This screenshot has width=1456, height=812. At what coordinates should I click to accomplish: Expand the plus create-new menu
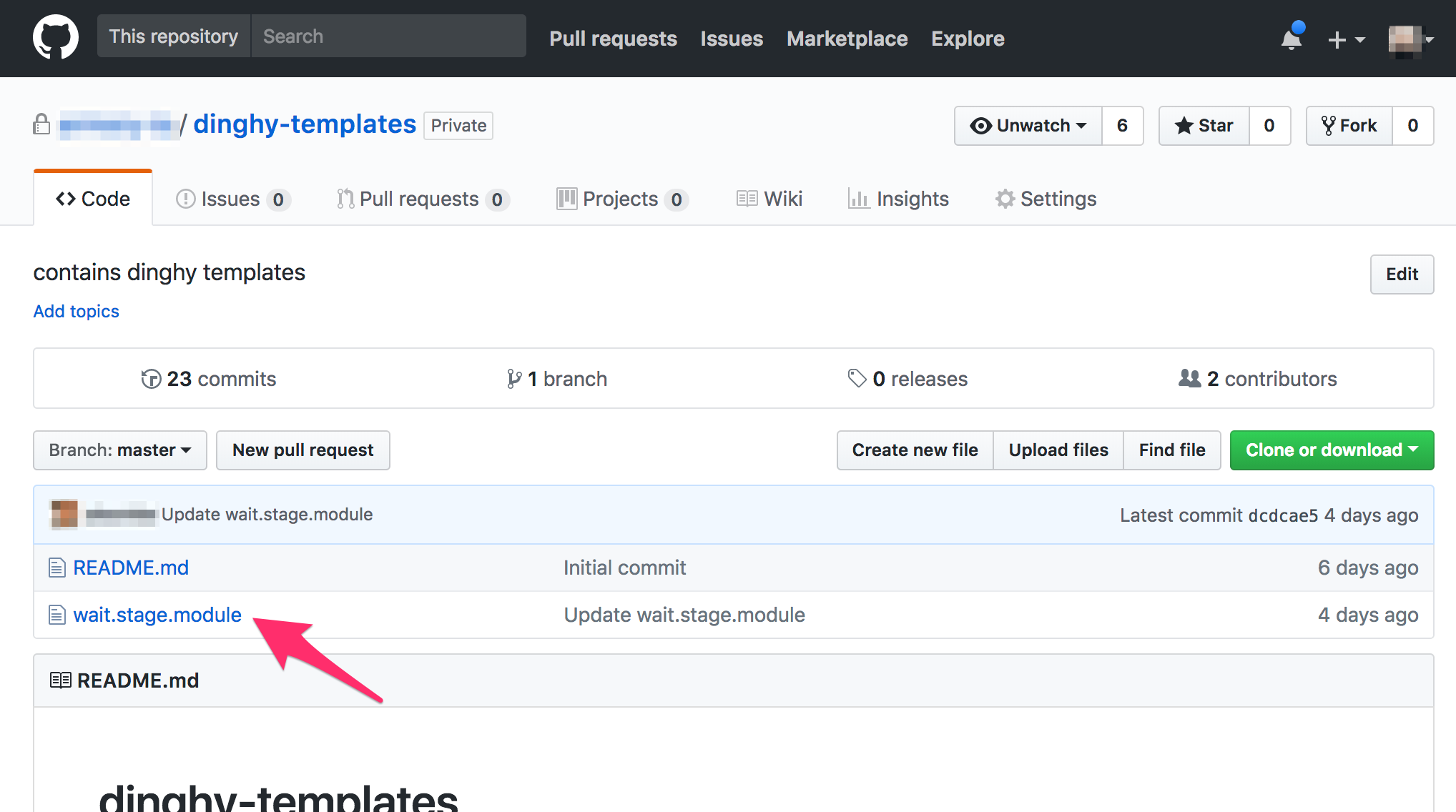[x=1346, y=40]
